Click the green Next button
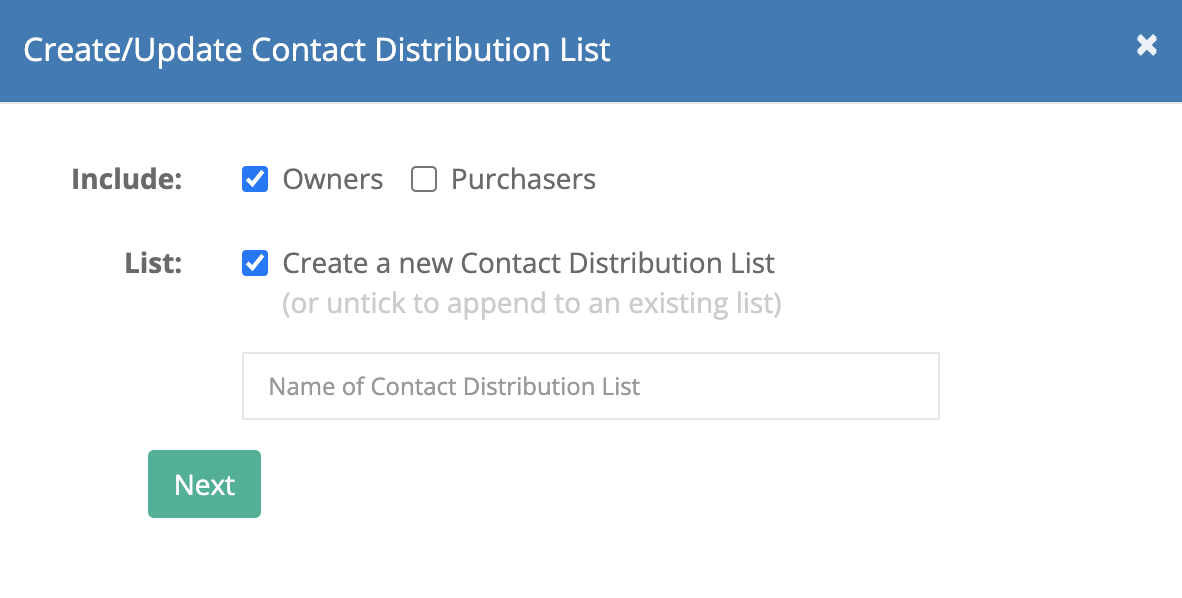This screenshot has height=598, width=1182. [204, 484]
